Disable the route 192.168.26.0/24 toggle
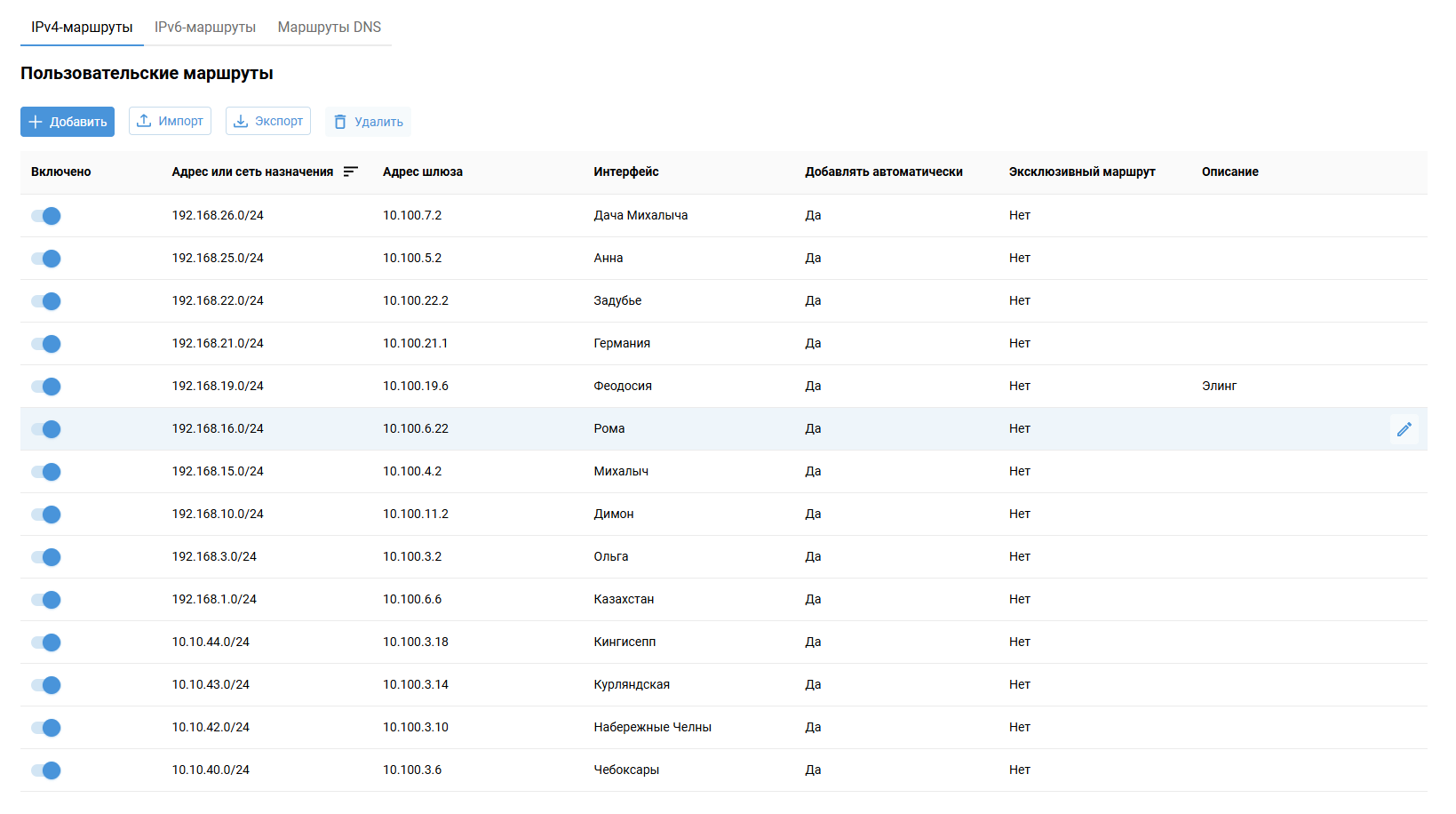The height and width of the screenshot is (814, 1456). coord(46,216)
